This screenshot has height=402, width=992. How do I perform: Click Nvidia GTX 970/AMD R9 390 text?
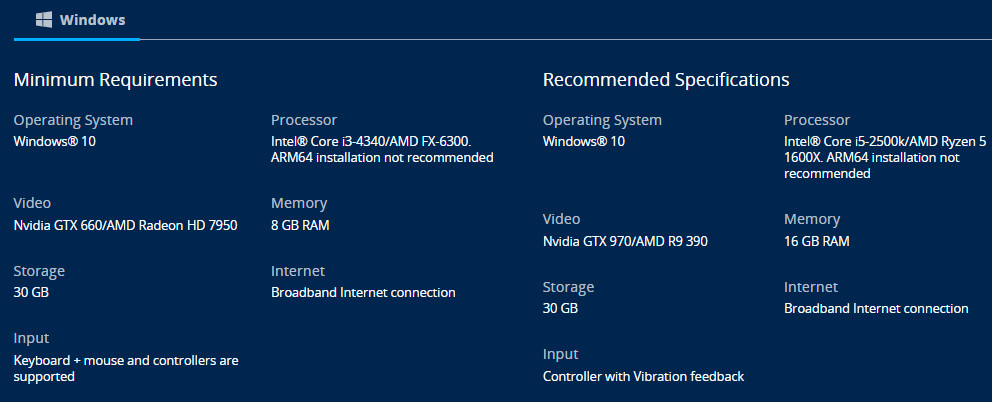(625, 241)
